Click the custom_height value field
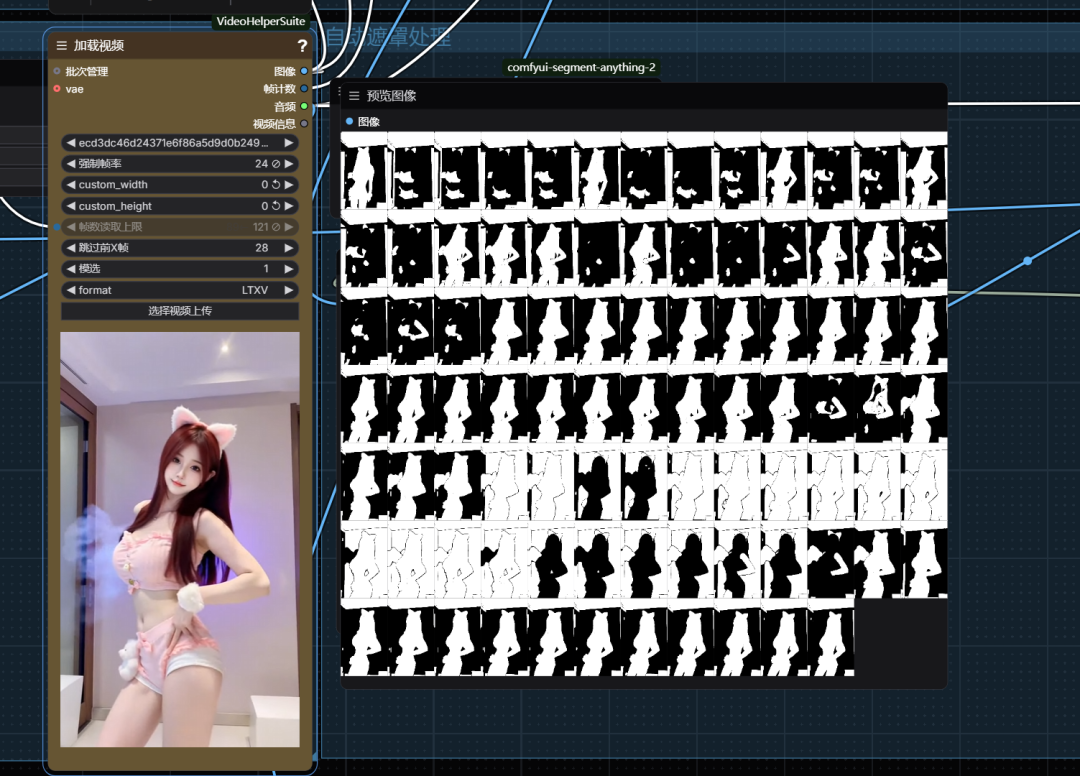1080x776 pixels. click(180, 206)
